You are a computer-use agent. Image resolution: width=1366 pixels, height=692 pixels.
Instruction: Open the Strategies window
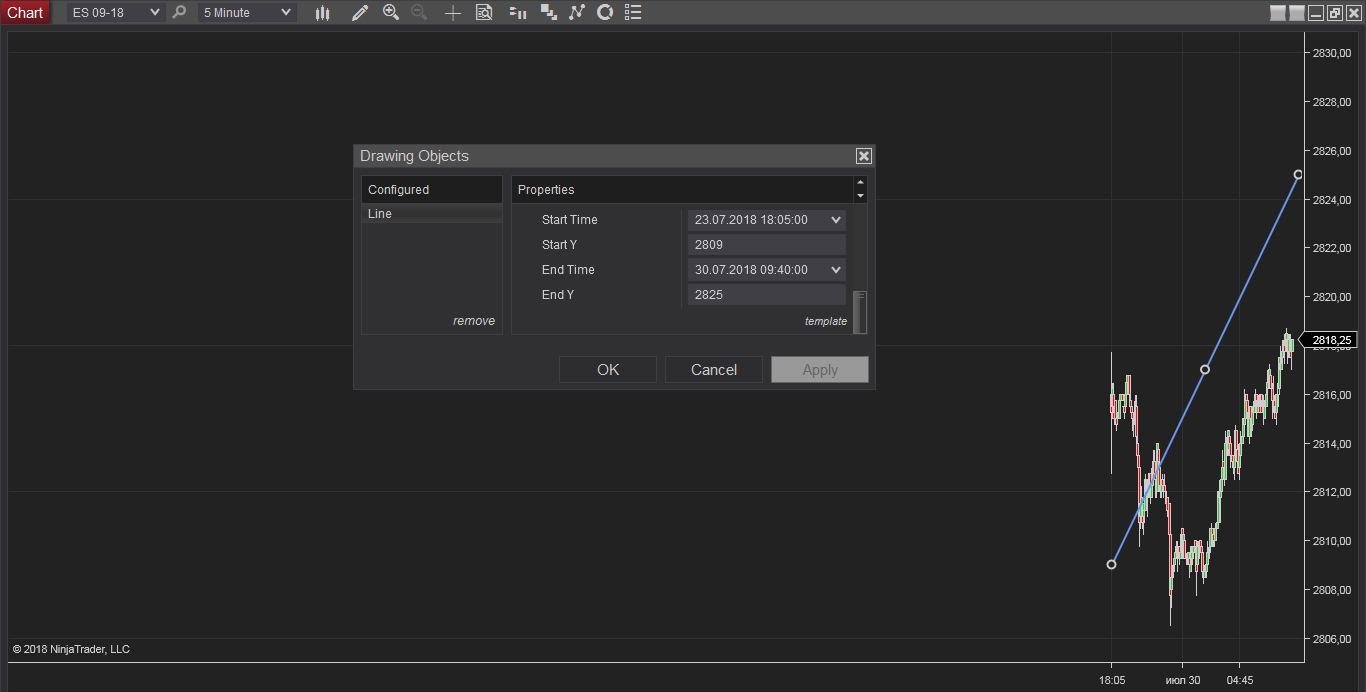pyautogui.click(x=604, y=13)
